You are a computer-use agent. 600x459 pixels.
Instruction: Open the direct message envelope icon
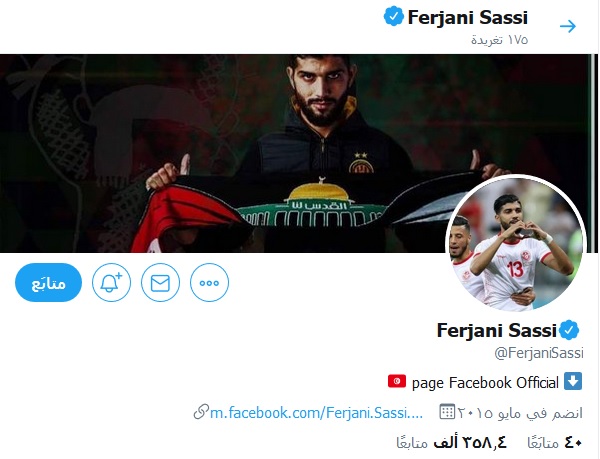[x=160, y=283]
